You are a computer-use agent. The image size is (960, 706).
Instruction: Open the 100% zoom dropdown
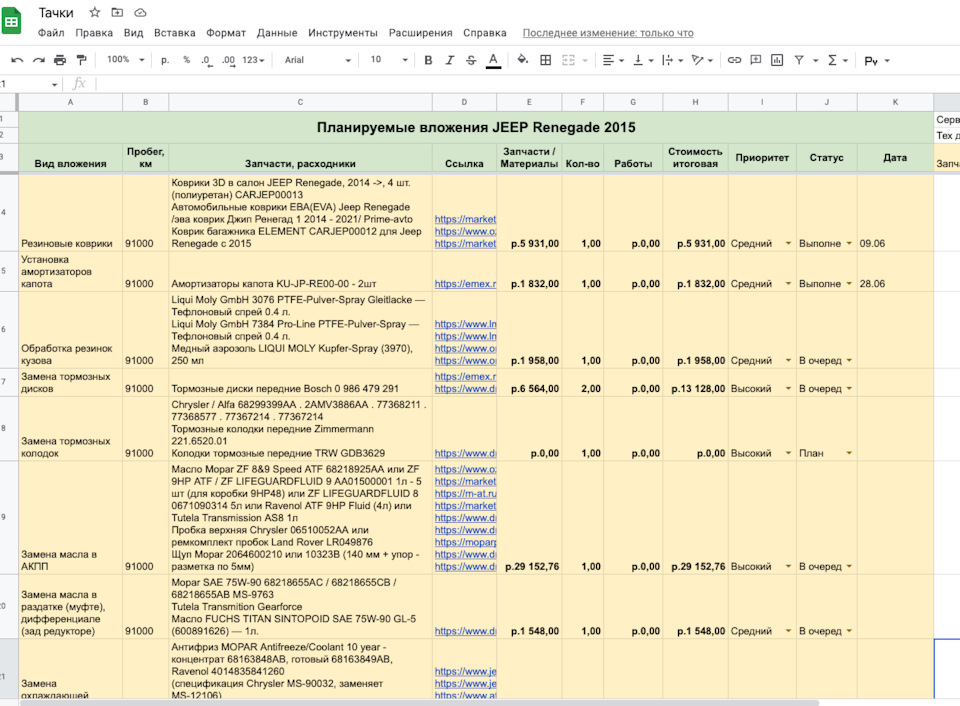tap(126, 60)
